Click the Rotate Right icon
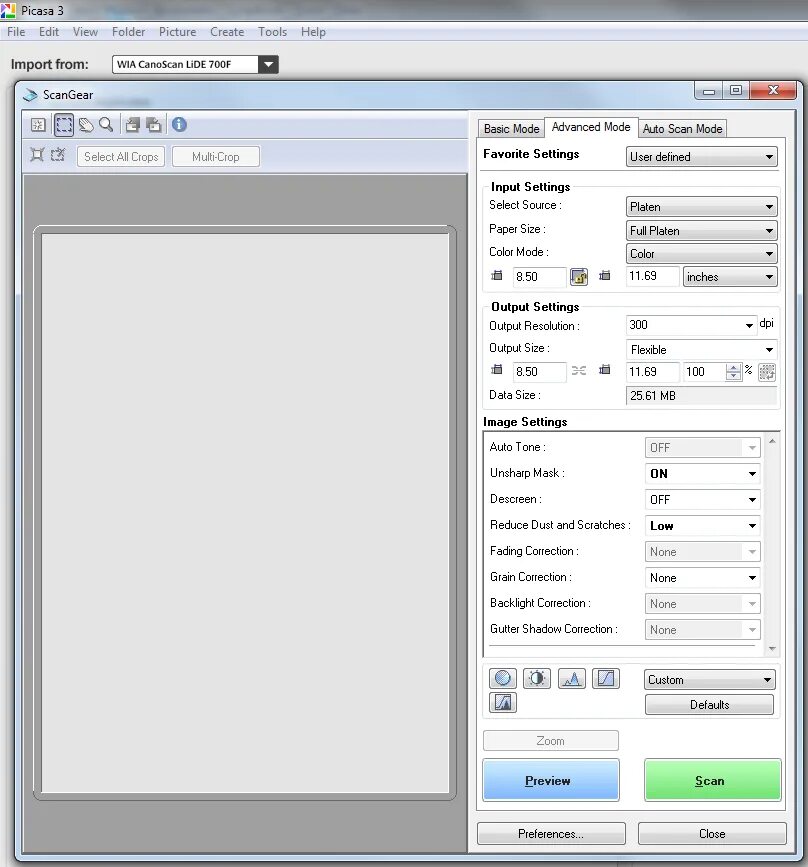Viewport: 808px width, 867px height. coord(154,125)
